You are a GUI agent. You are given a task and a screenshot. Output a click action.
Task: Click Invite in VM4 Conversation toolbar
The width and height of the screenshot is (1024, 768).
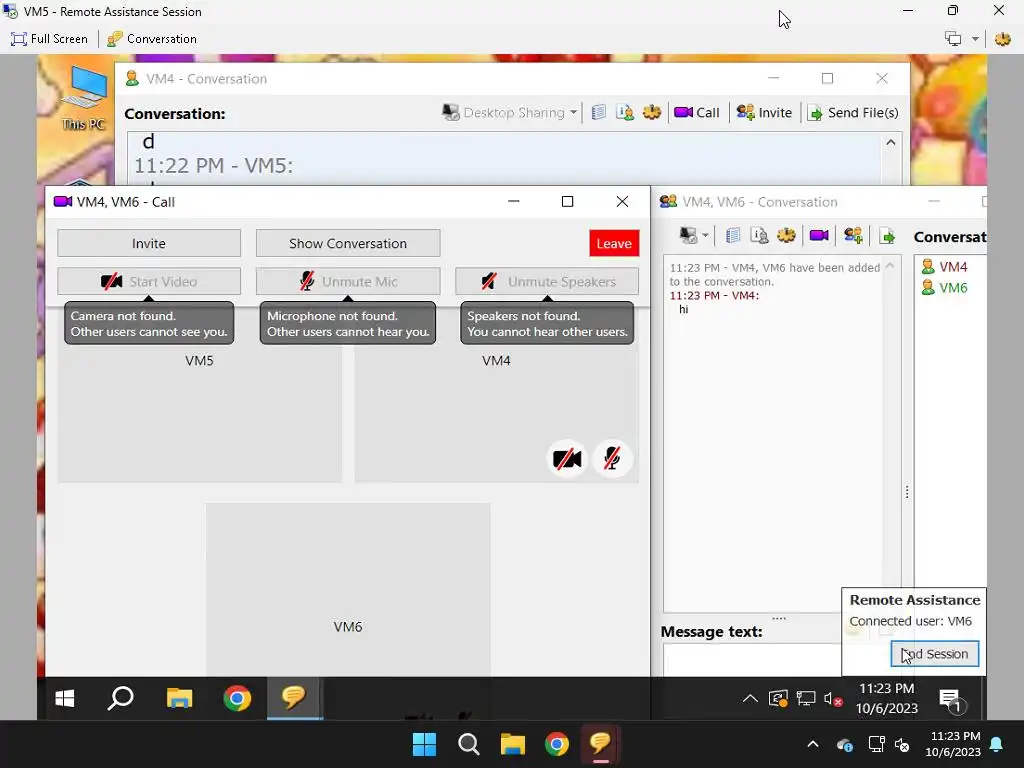(764, 112)
